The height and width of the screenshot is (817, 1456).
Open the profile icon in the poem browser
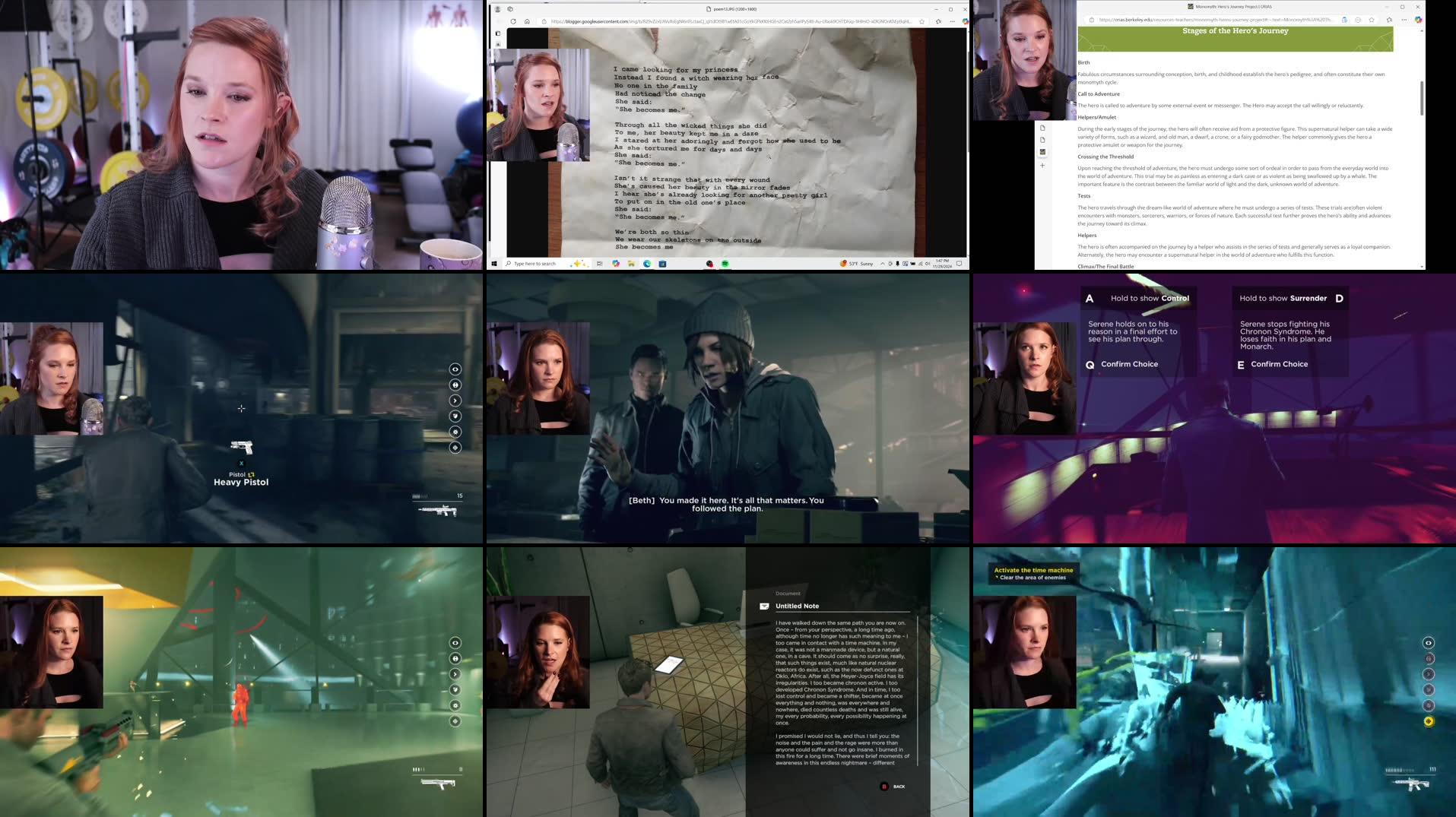[x=498, y=9]
